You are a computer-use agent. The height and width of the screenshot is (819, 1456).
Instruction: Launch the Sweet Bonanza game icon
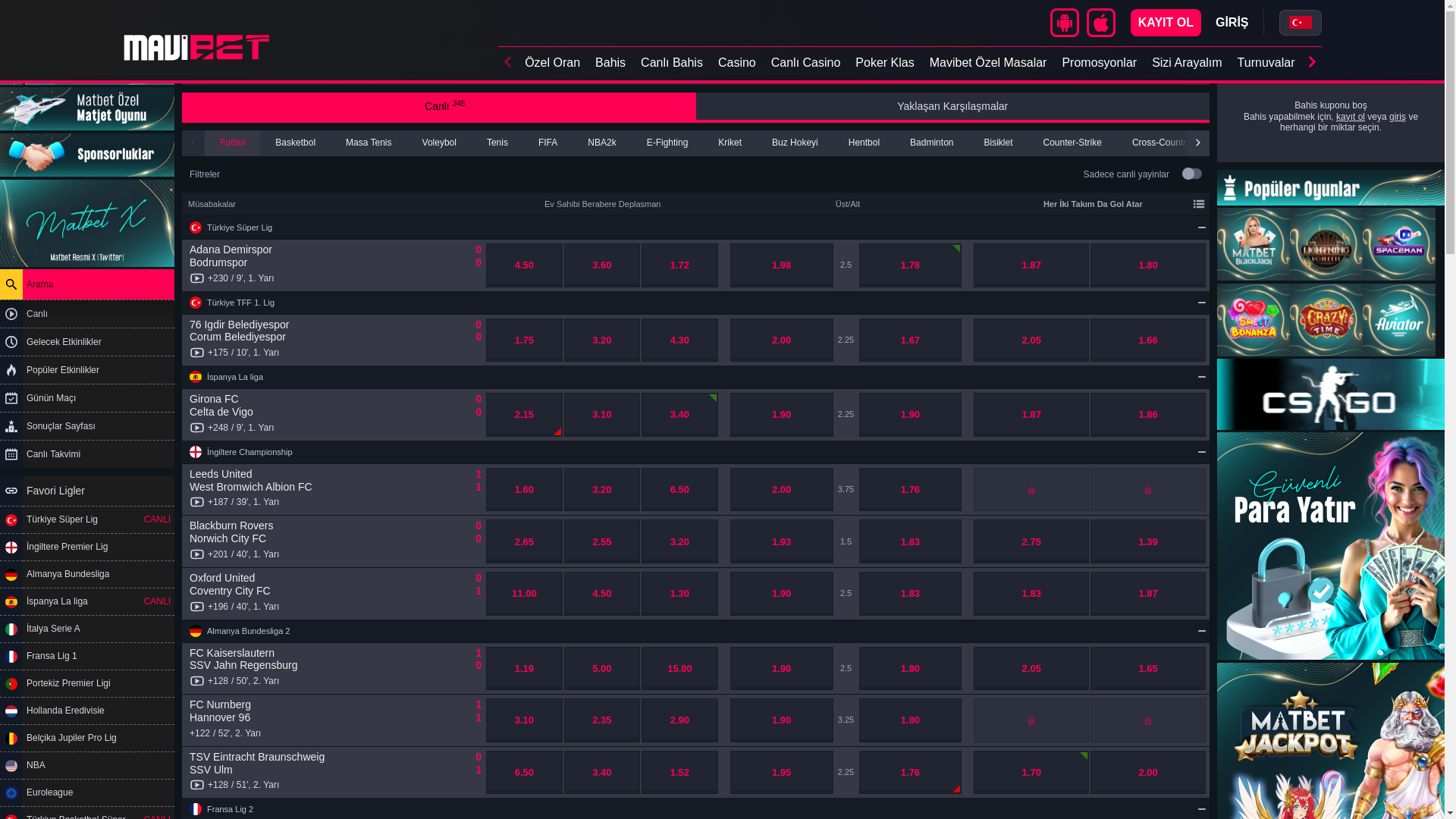coord(1253,320)
